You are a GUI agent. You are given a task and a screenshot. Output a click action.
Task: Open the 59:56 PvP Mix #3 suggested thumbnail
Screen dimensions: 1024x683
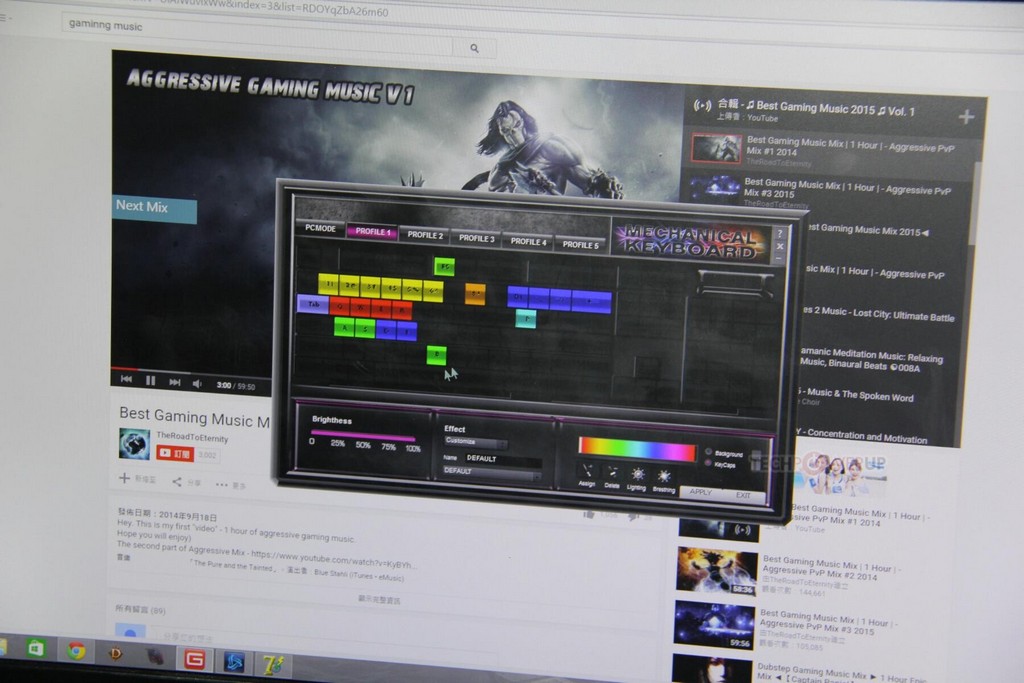point(714,626)
